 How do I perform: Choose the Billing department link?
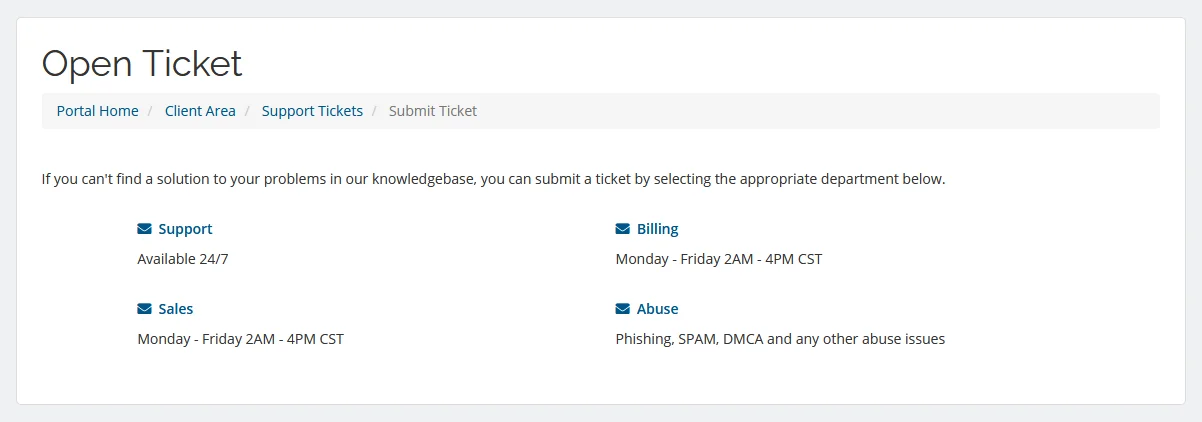[x=657, y=229]
